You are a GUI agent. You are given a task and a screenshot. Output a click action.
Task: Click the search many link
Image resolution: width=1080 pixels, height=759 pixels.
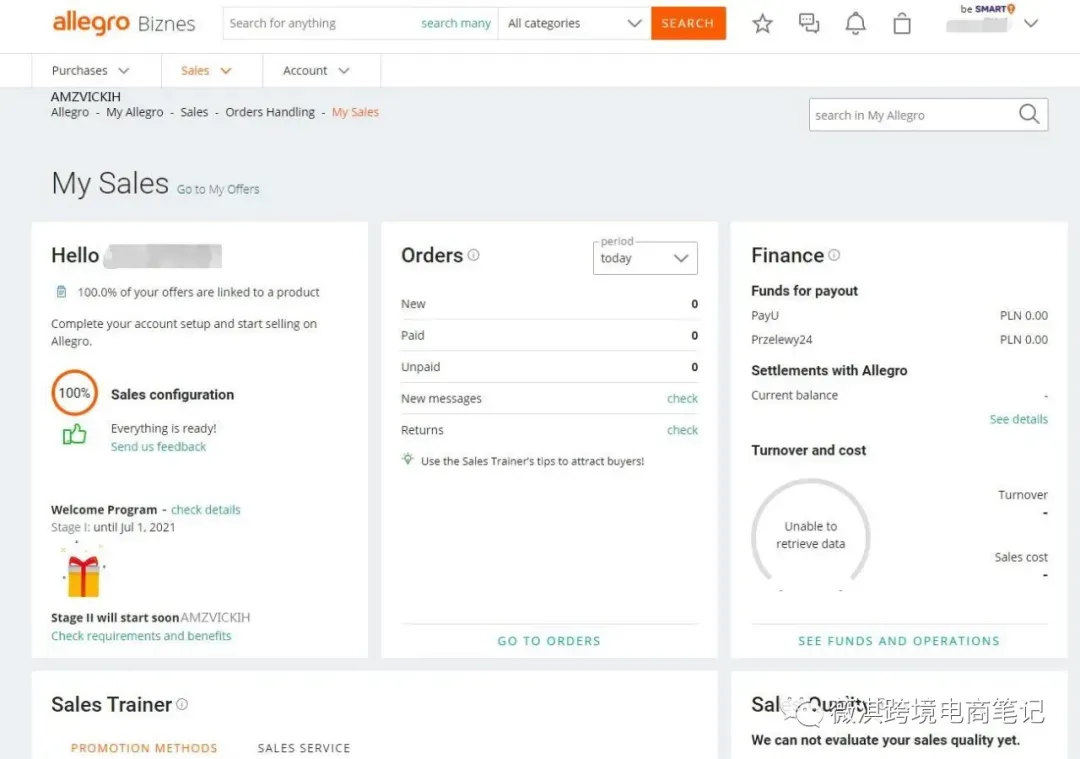point(456,23)
